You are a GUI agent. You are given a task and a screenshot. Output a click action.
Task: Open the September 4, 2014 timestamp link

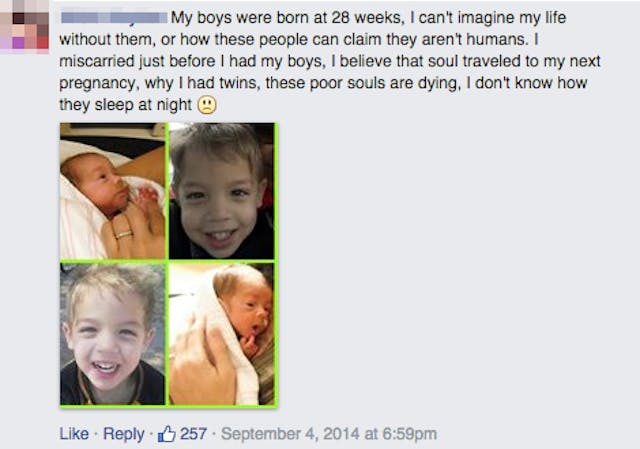(329, 434)
